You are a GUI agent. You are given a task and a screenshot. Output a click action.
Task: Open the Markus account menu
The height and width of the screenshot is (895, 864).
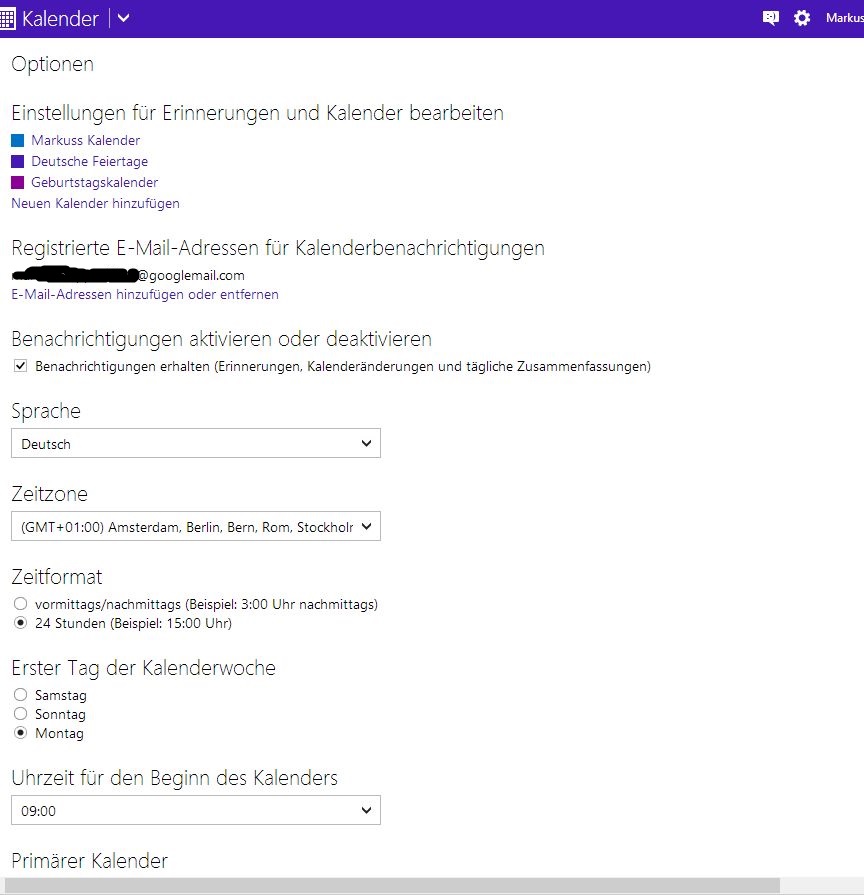(844, 18)
